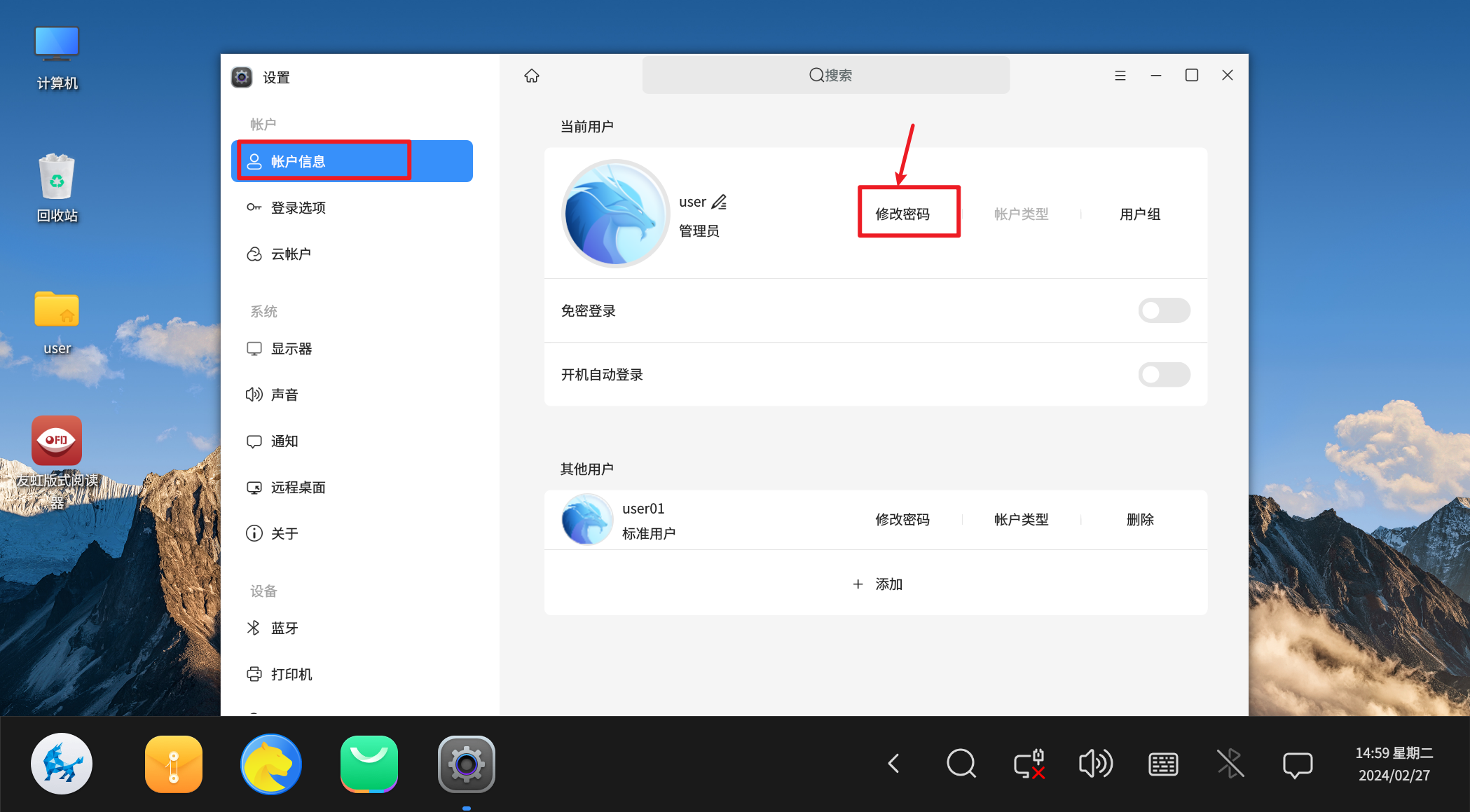This screenshot has width=1470, height=812.
Task: Toggle the 开机自动登录 switch
Action: pos(1164,375)
